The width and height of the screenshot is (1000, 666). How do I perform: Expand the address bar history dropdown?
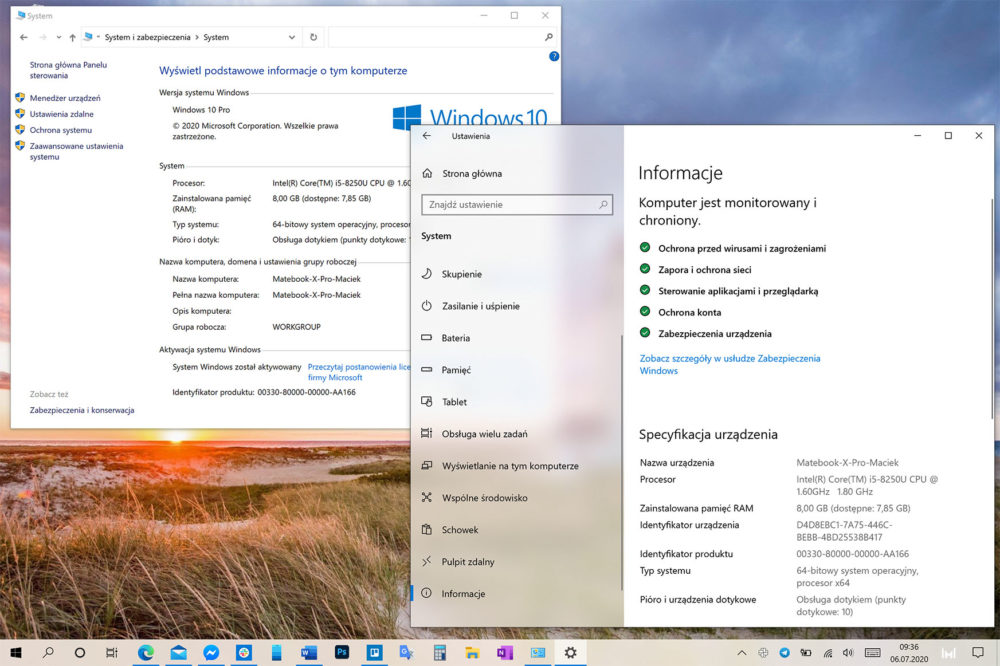pyautogui.click(x=292, y=37)
